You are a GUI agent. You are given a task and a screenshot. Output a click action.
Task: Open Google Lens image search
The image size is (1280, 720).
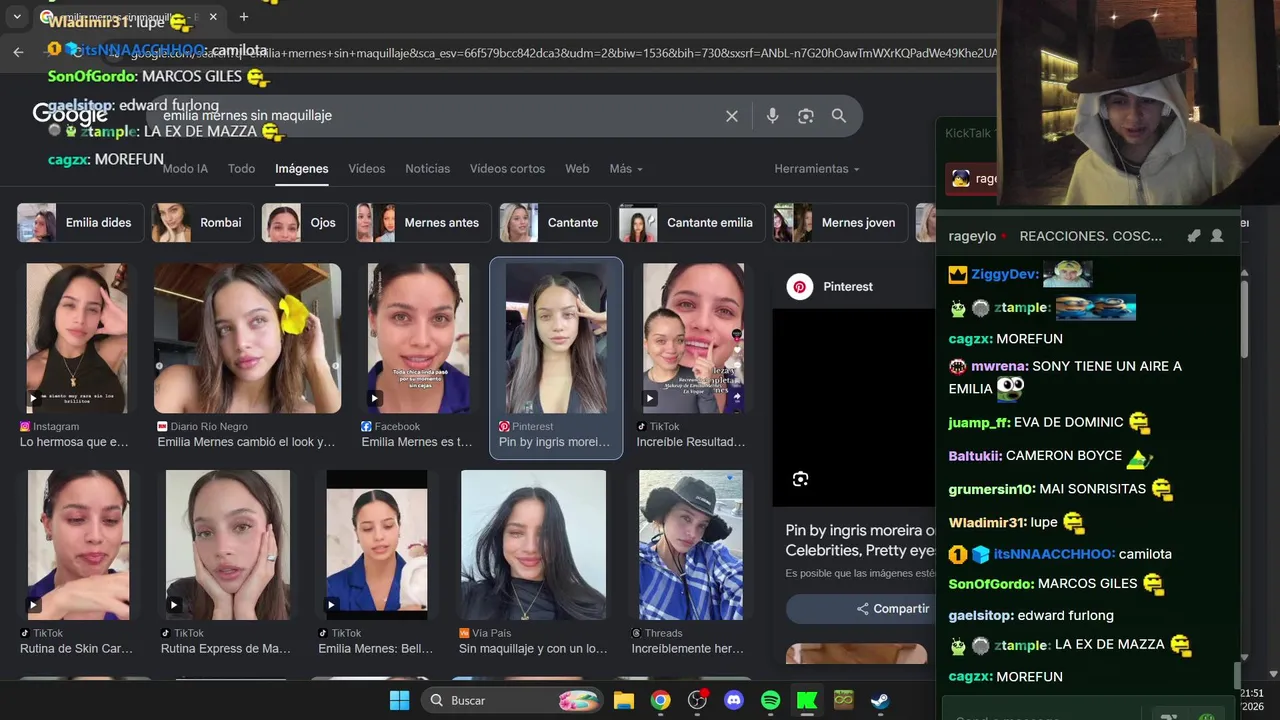[806, 116]
